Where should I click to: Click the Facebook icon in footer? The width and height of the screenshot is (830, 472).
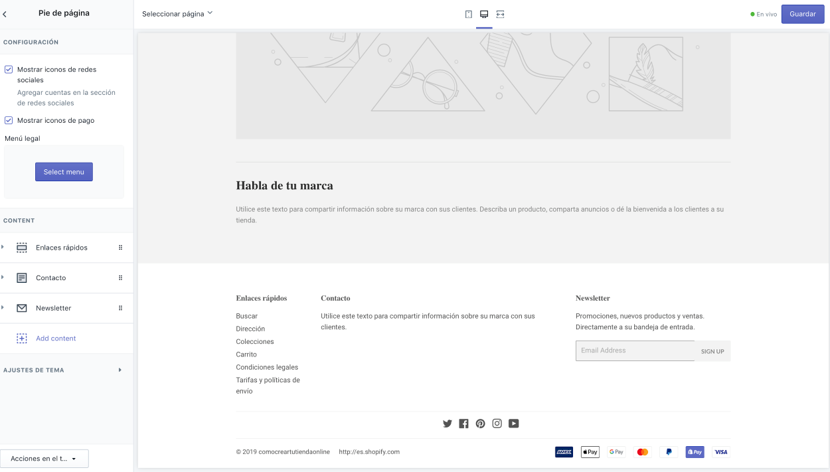[x=464, y=424]
